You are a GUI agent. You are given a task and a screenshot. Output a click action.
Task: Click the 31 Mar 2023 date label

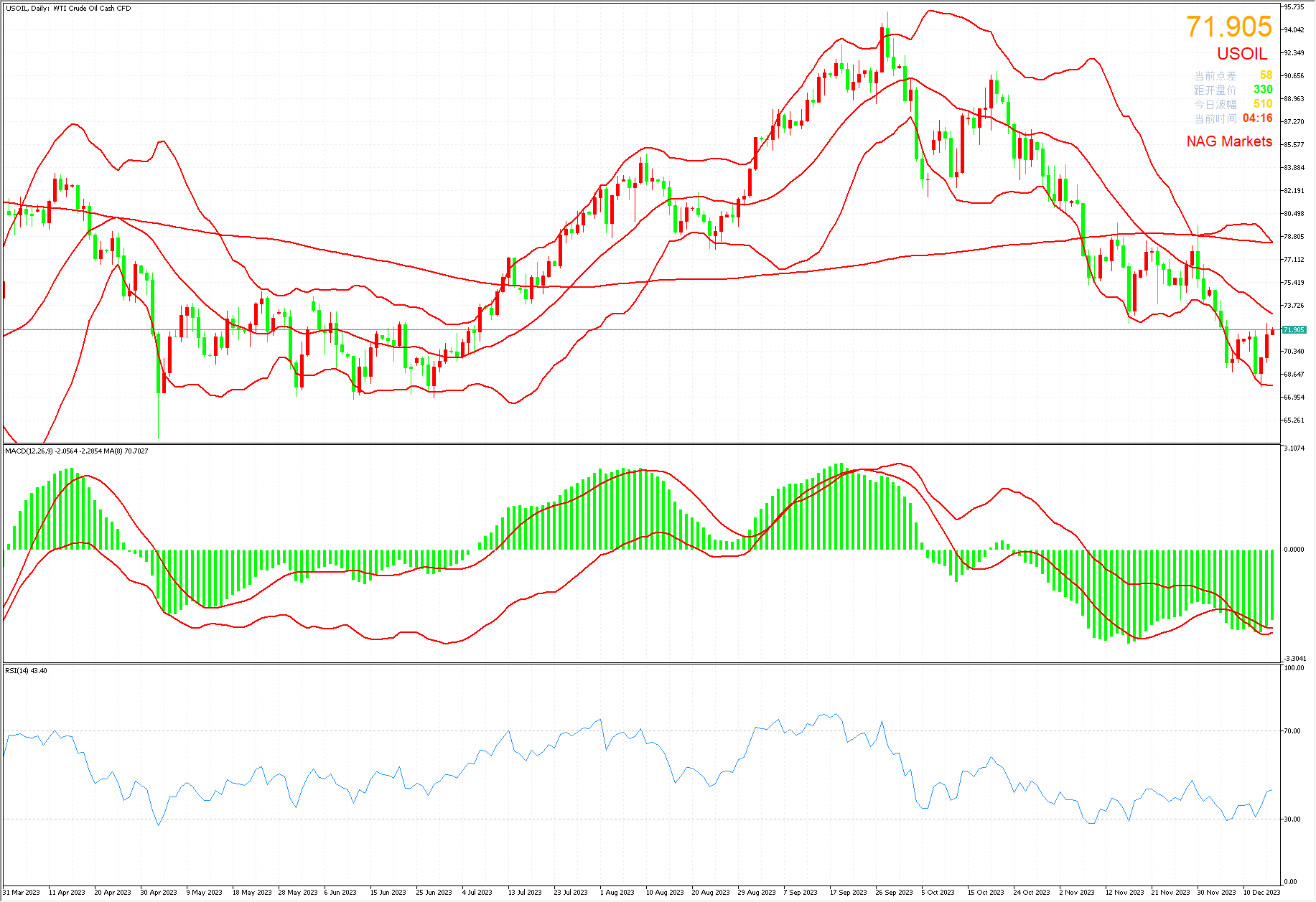coord(22,893)
